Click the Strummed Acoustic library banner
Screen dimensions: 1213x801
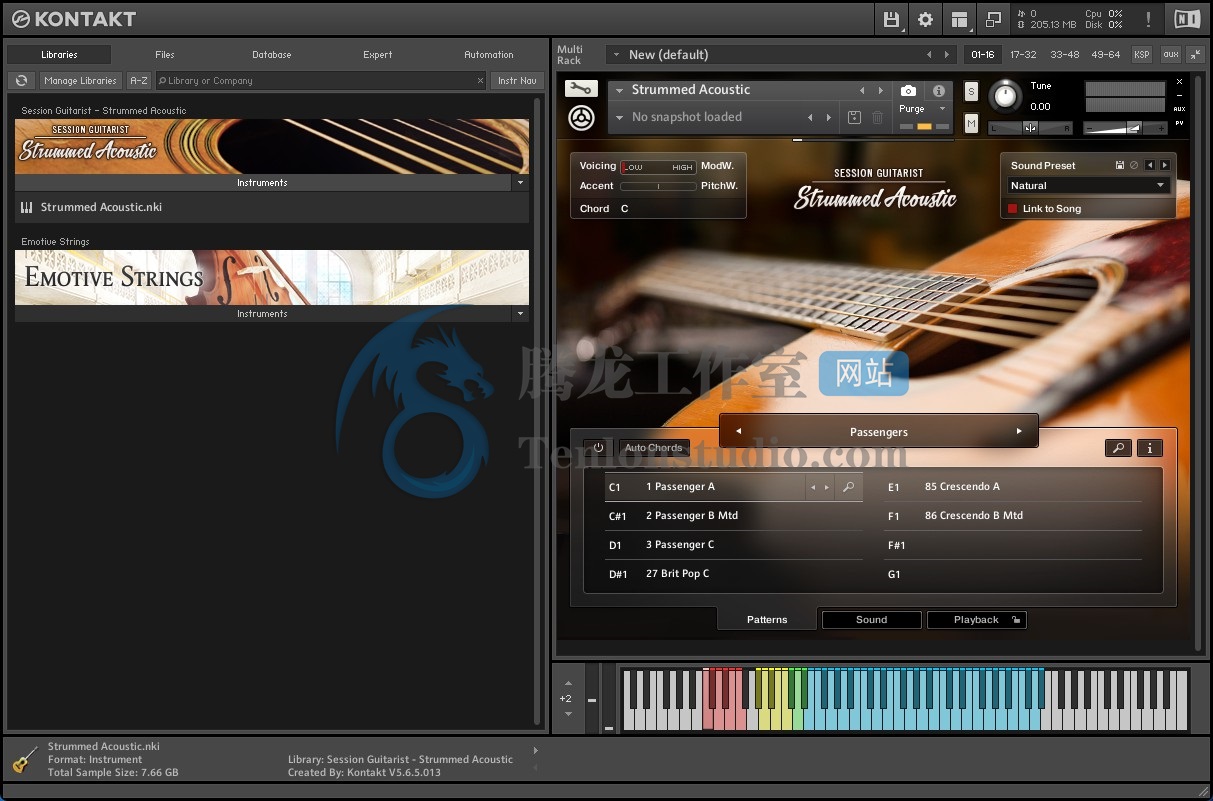point(272,146)
